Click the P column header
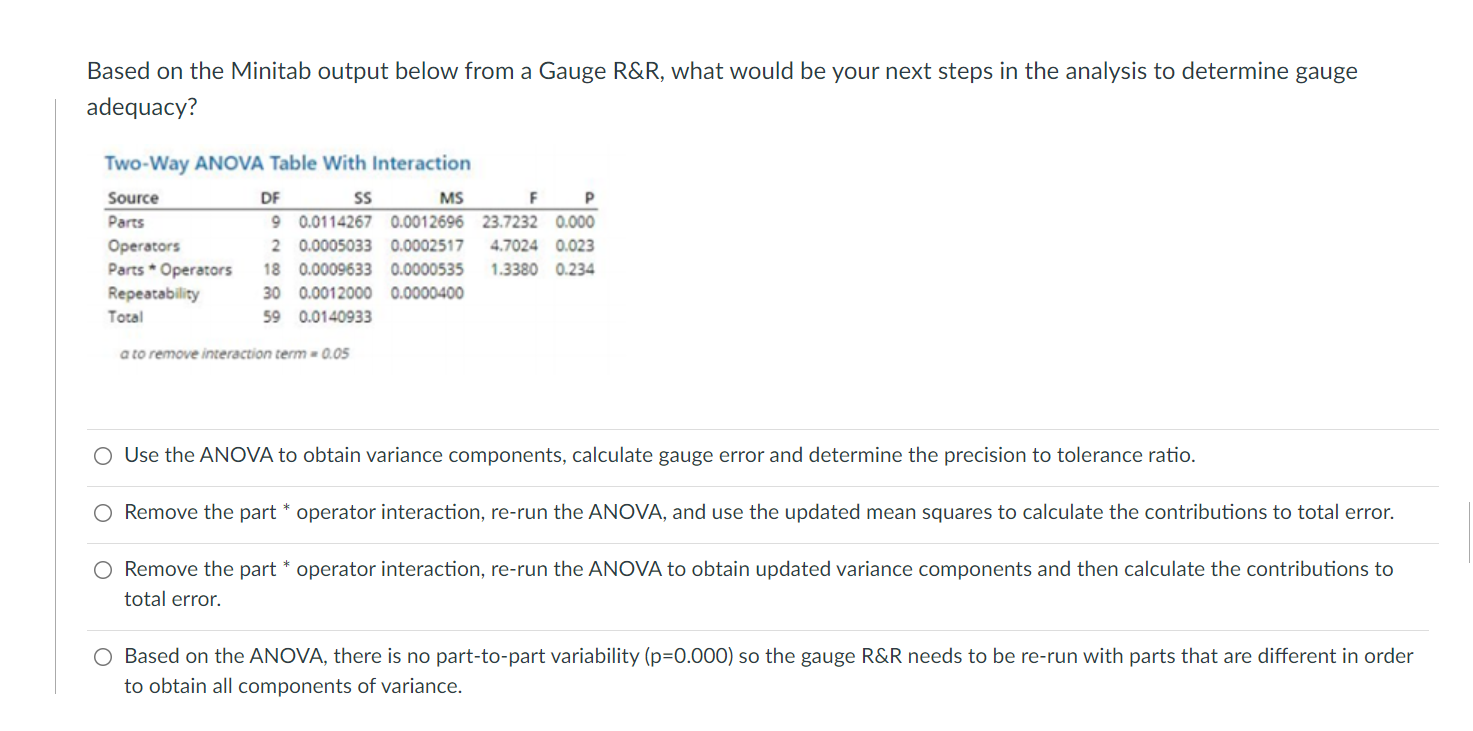1473x731 pixels. tap(586, 197)
